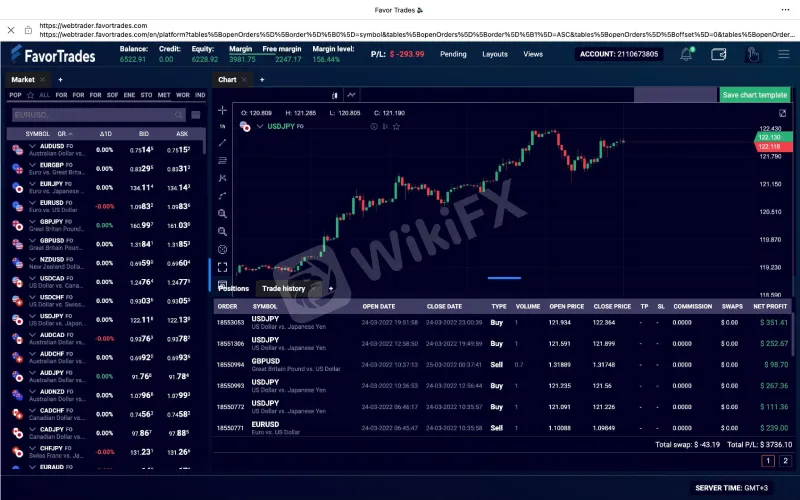Expand the NZDUSD row chevron
The height and width of the screenshot is (500, 800).
[x=32, y=259]
